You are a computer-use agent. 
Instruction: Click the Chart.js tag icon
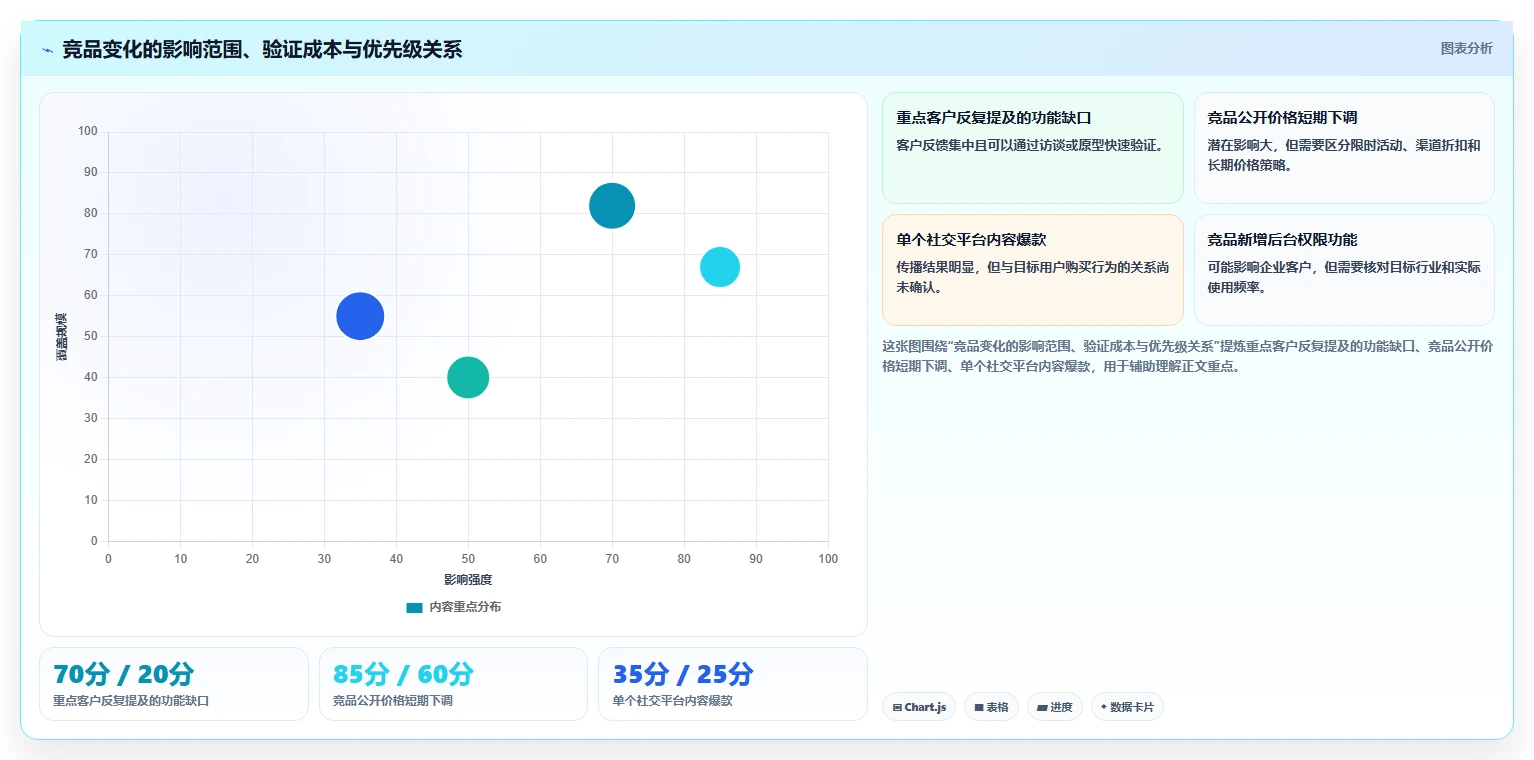click(897, 708)
